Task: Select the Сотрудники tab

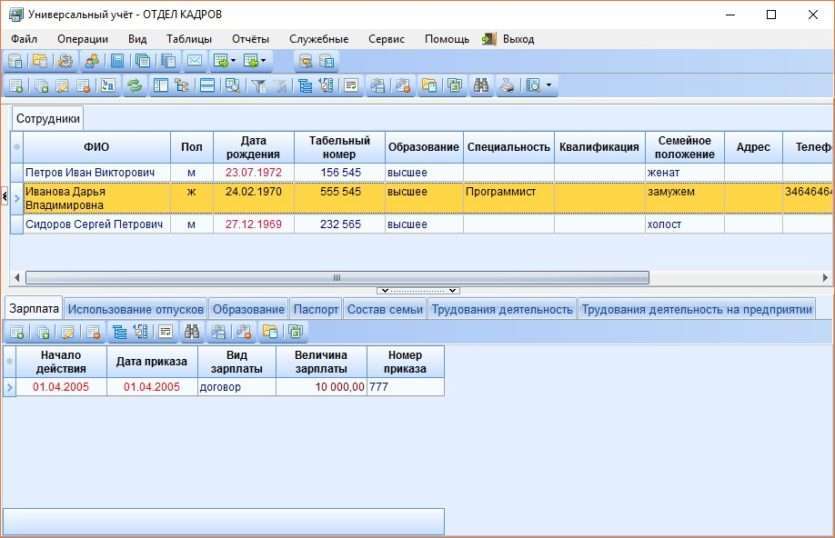Action: 48,118
